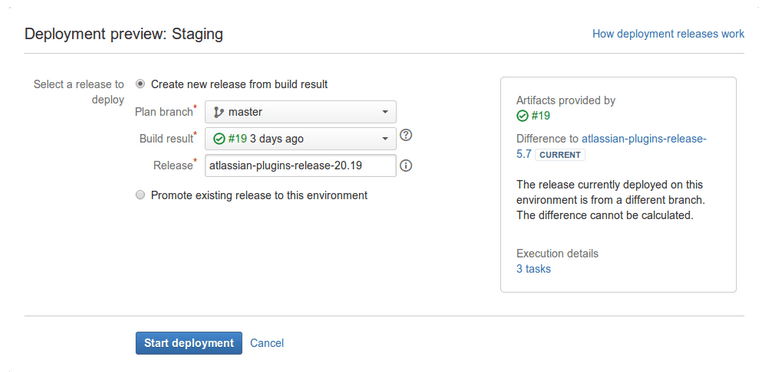
Task: Open How deployment releases work link
Action: [x=668, y=34]
